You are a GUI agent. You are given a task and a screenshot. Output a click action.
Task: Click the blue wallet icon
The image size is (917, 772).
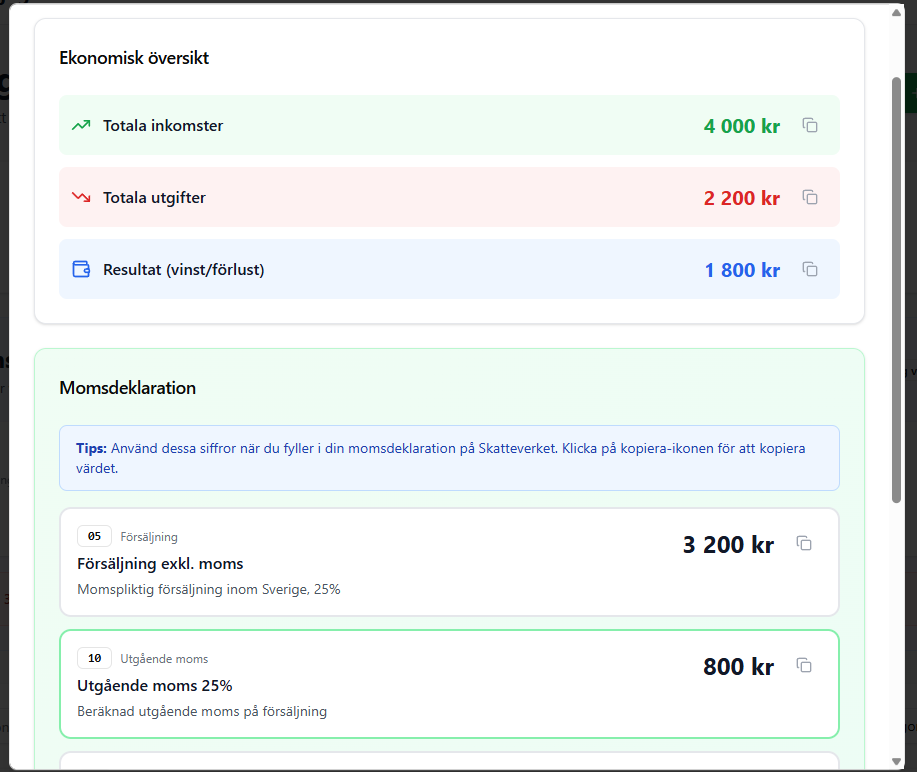(81, 270)
